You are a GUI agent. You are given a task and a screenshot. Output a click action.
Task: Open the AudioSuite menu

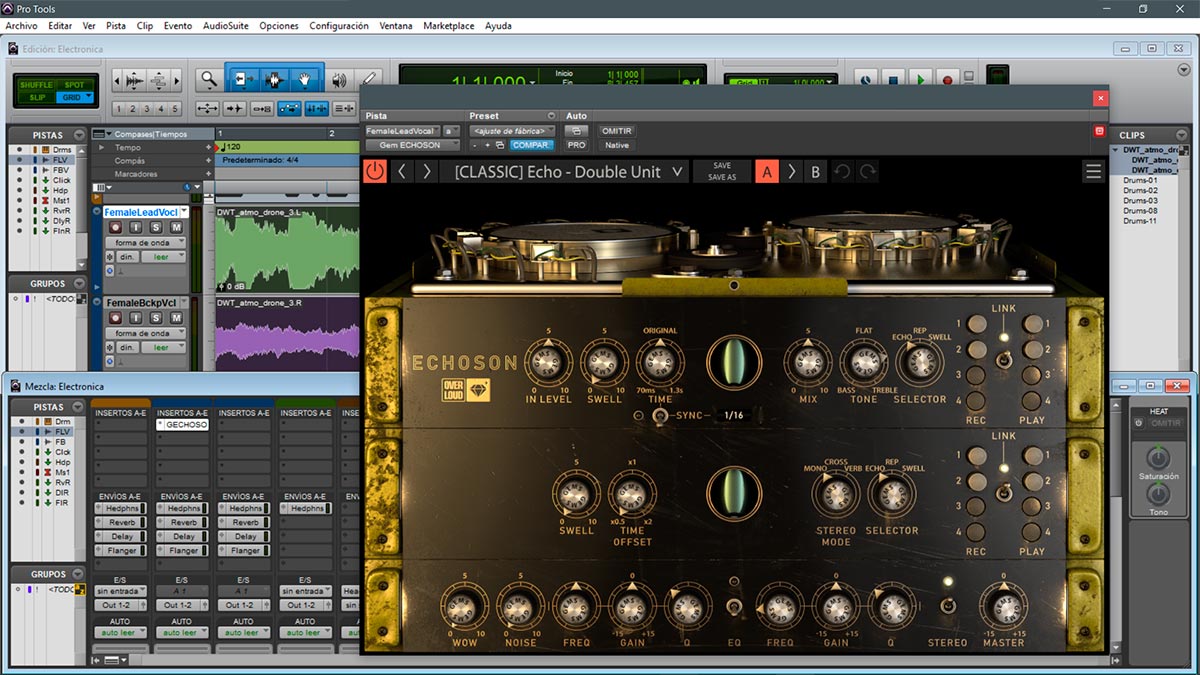coord(225,26)
